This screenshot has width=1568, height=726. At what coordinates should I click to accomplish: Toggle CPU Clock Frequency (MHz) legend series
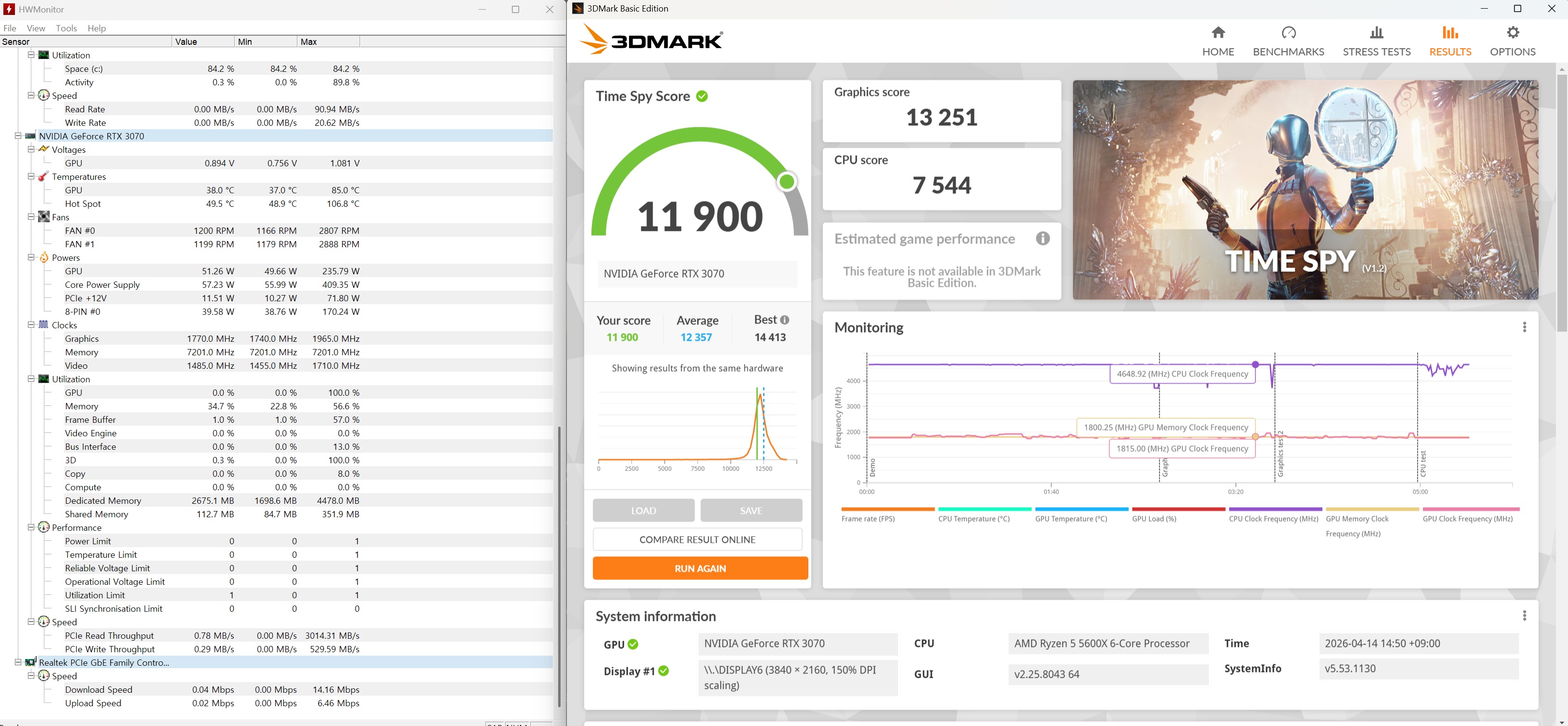pyautogui.click(x=1275, y=515)
